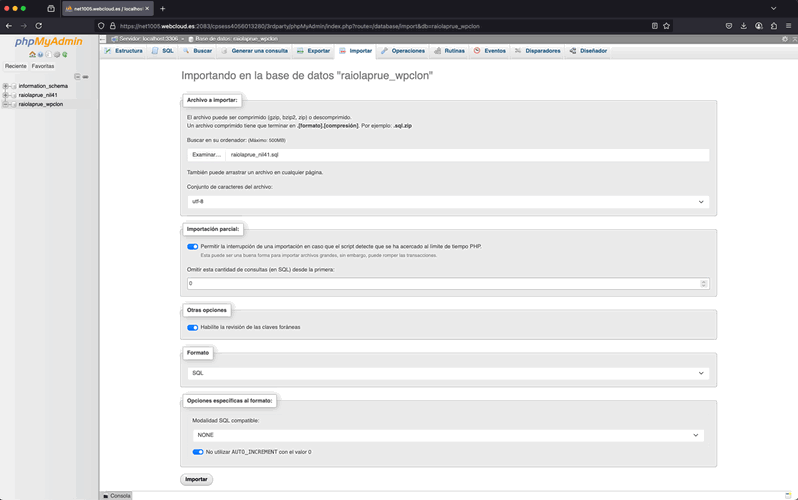Go to phpMyAdmin home via house icon
The image size is (798, 500).
32,54
